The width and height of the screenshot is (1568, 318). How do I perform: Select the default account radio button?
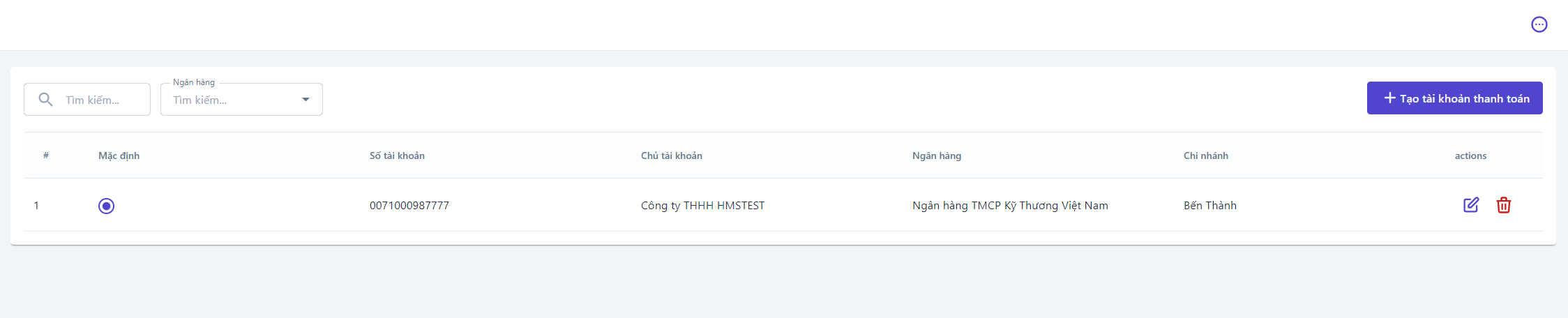[x=106, y=206]
